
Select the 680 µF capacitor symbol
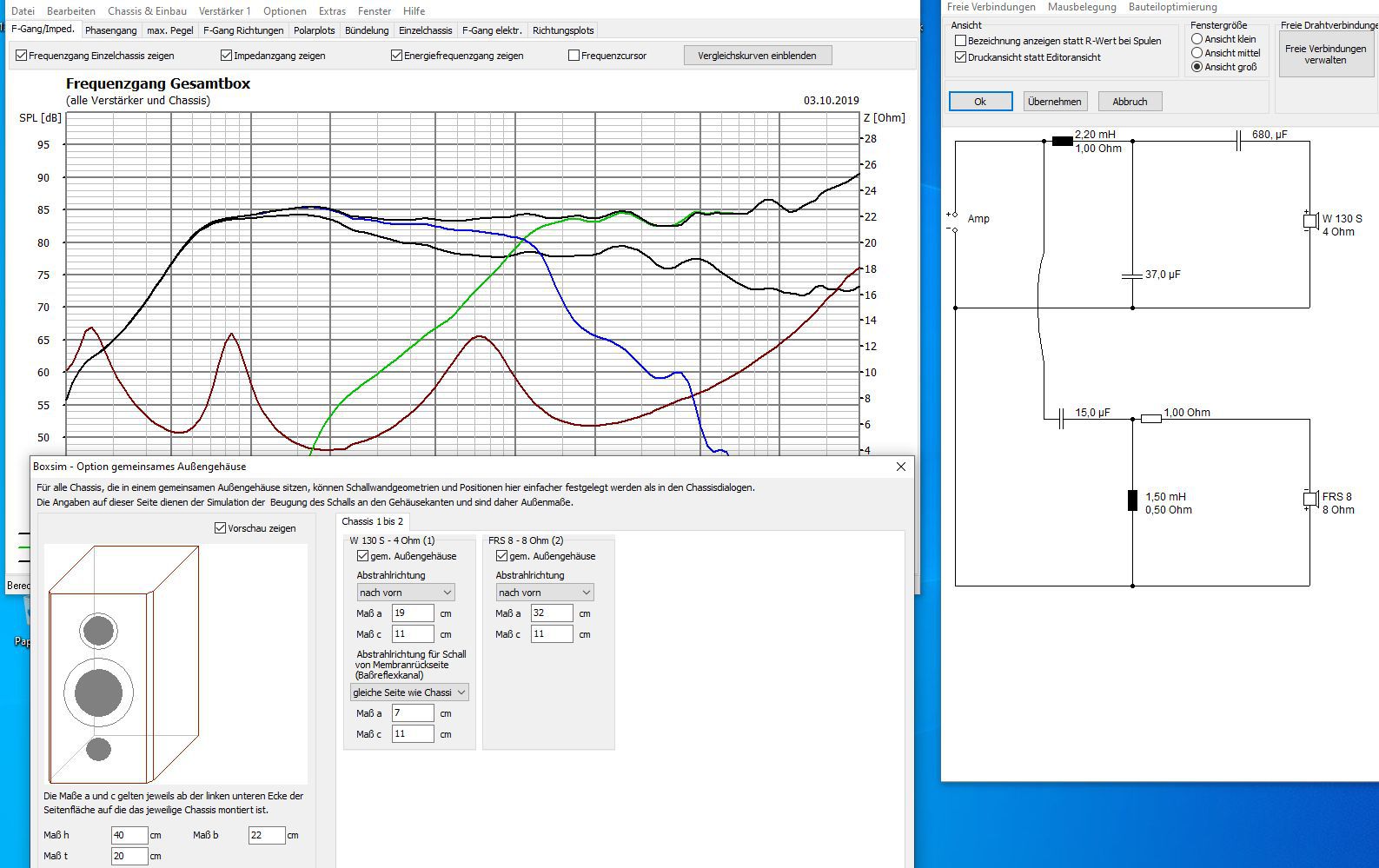[1237, 141]
